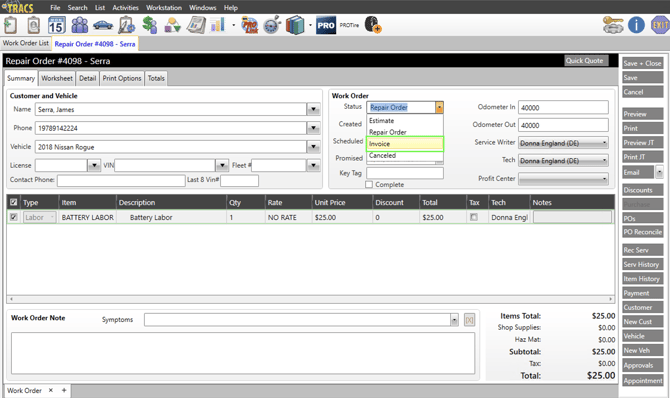Screen dimensions: 670x398
Task: Open the PROTire toolbar item
Action: pos(349,25)
